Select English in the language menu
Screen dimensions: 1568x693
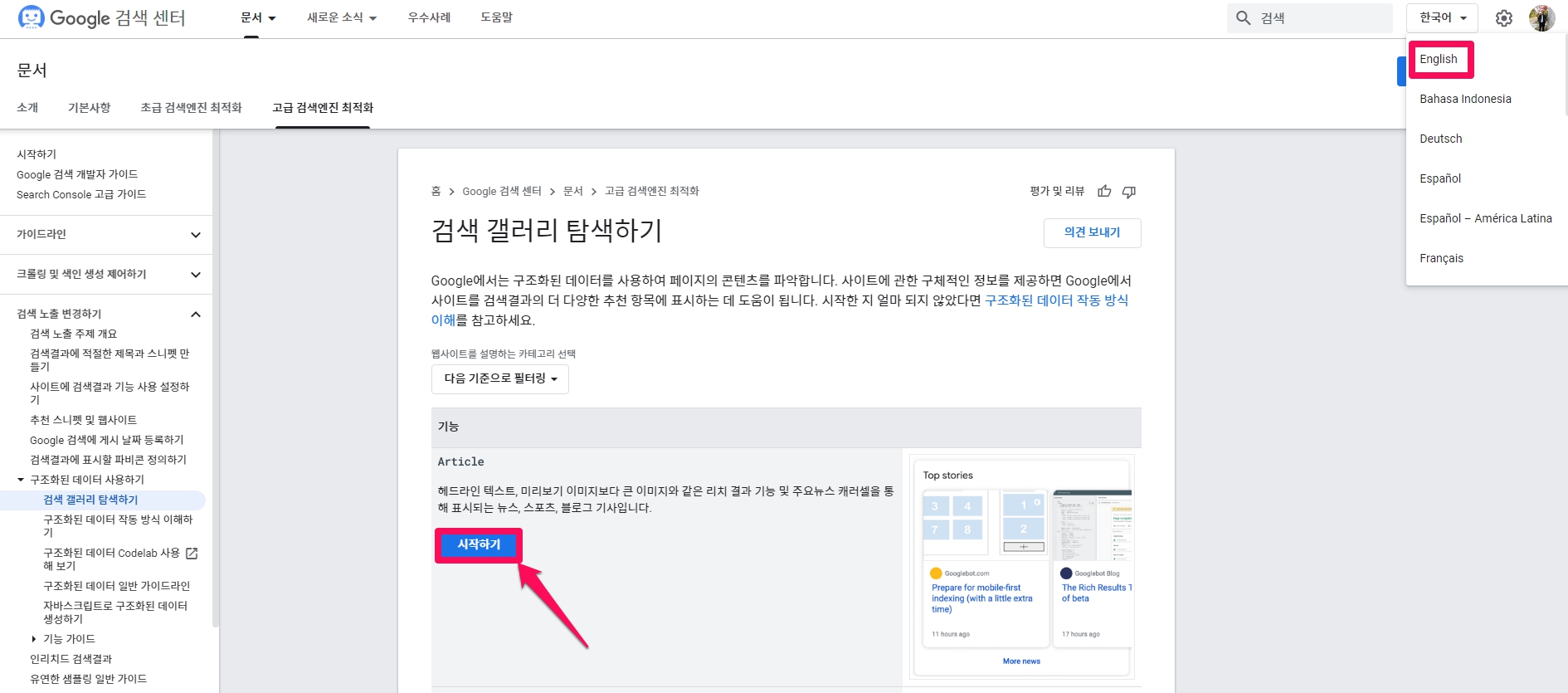pos(1438,59)
